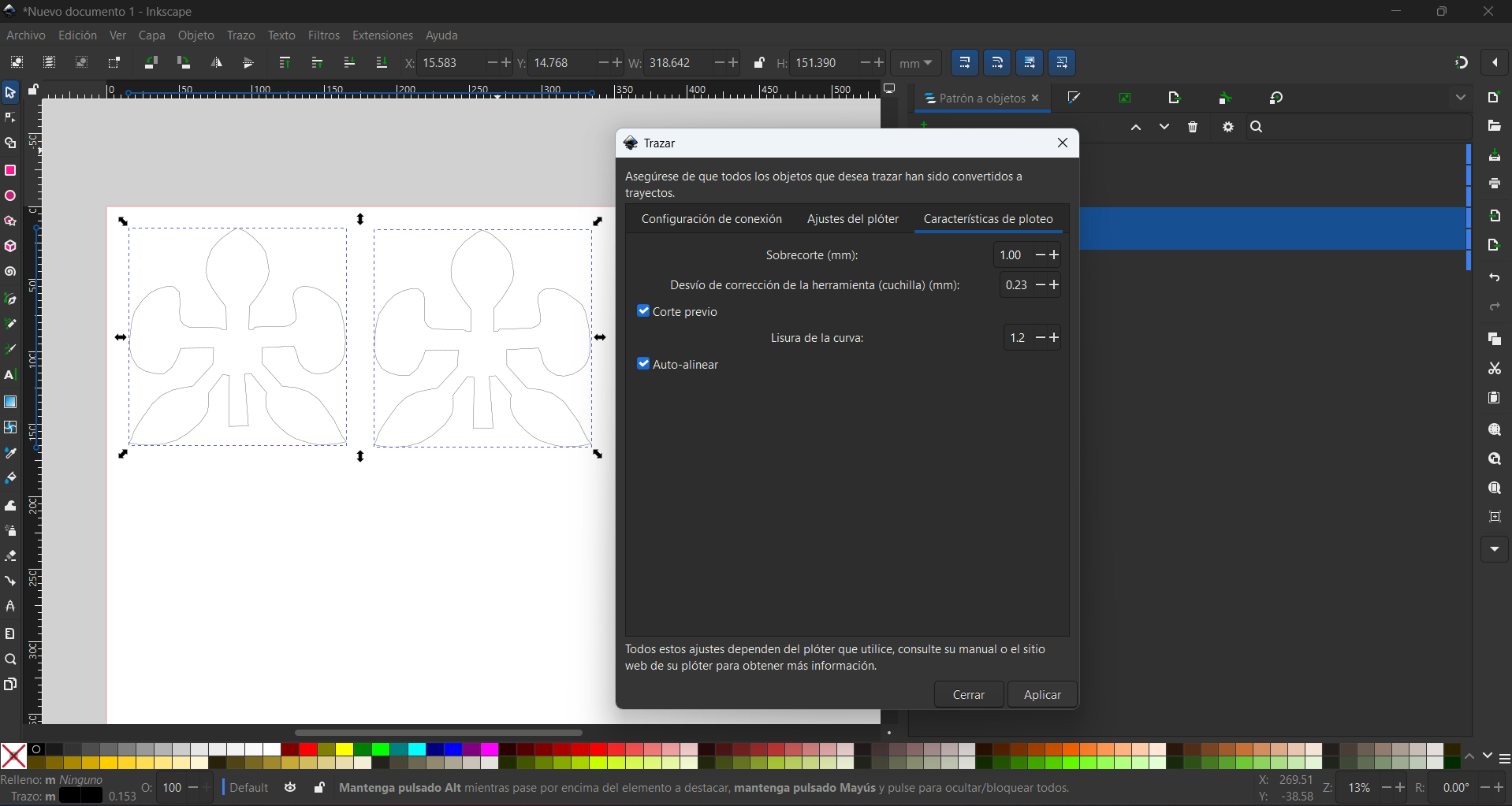This screenshot has height=806, width=1512.
Task: Disable the Auto-alinear checkbox
Action: pos(643,364)
